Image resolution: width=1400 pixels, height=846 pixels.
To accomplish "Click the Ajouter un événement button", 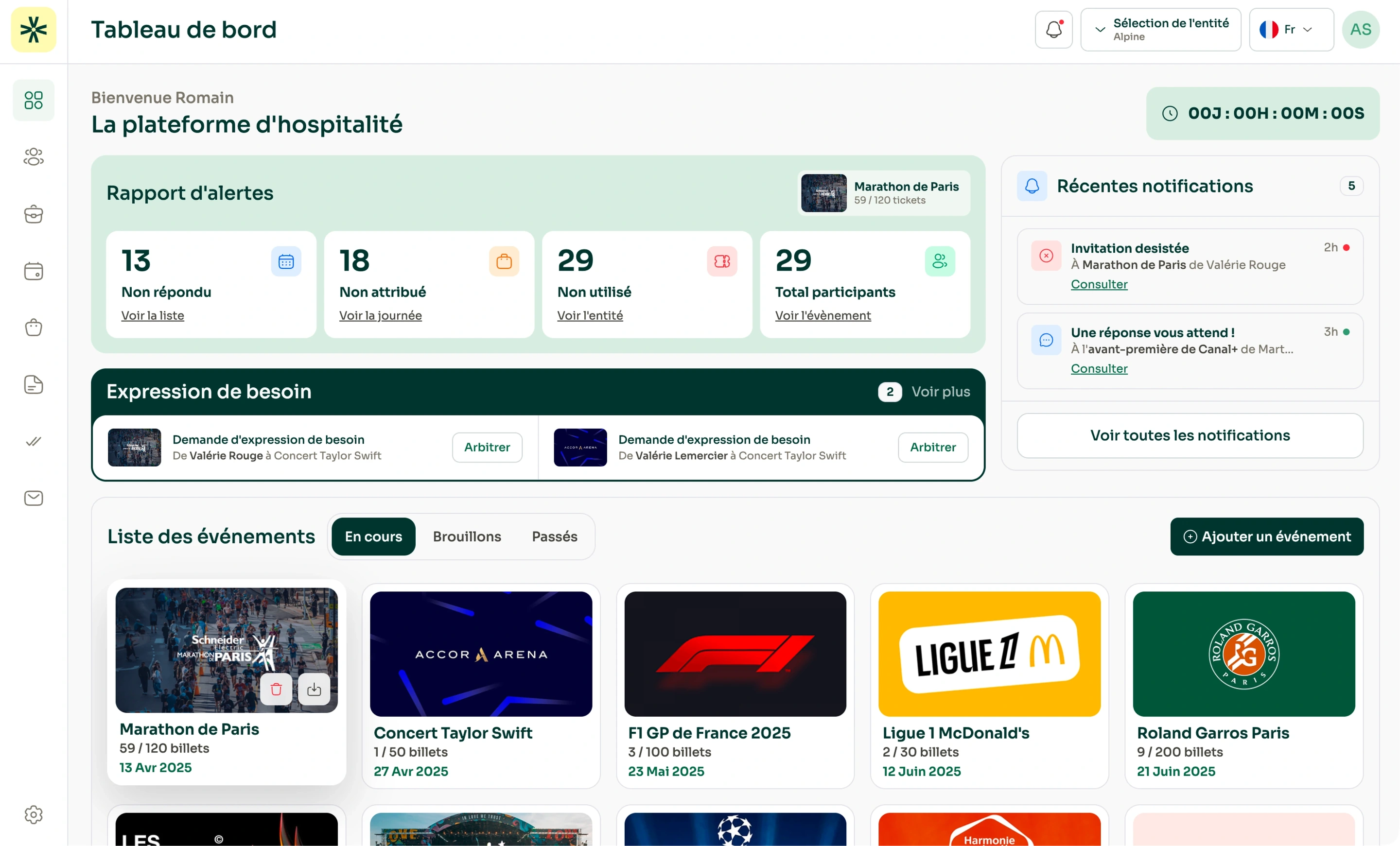I will coord(1267,536).
